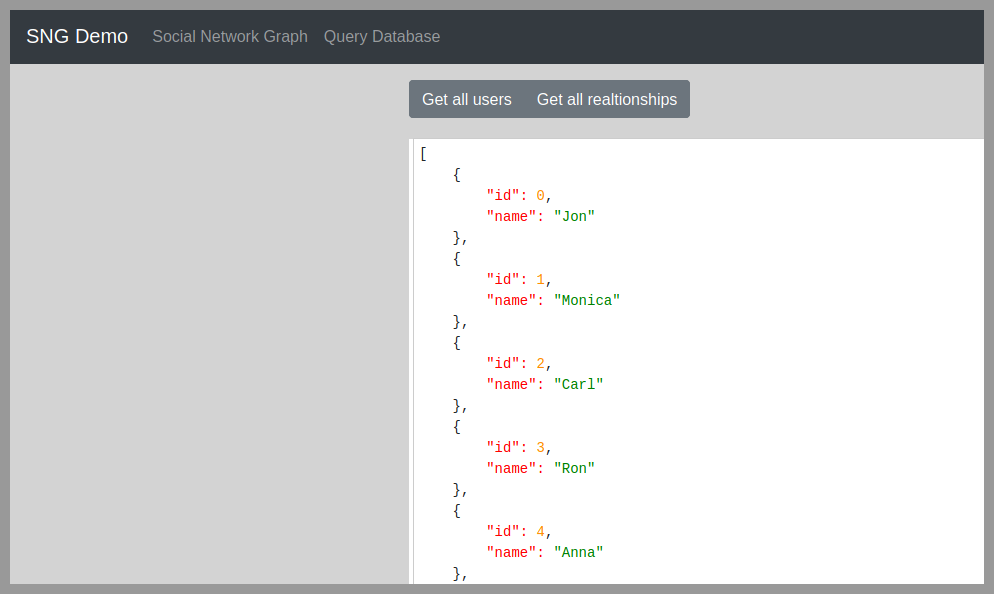Viewport: 994px width, 594px height.
Task: Select the id value 1 for Monica
Action: (x=540, y=279)
